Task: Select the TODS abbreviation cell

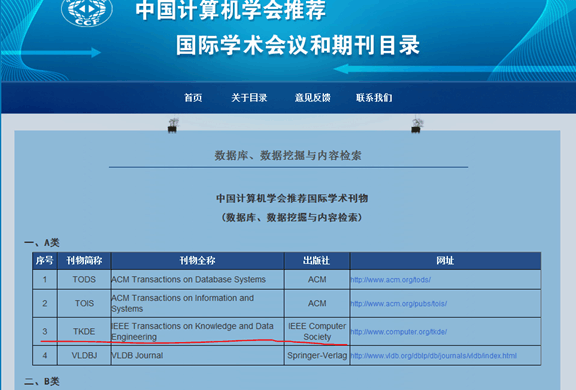Action: coord(84,279)
